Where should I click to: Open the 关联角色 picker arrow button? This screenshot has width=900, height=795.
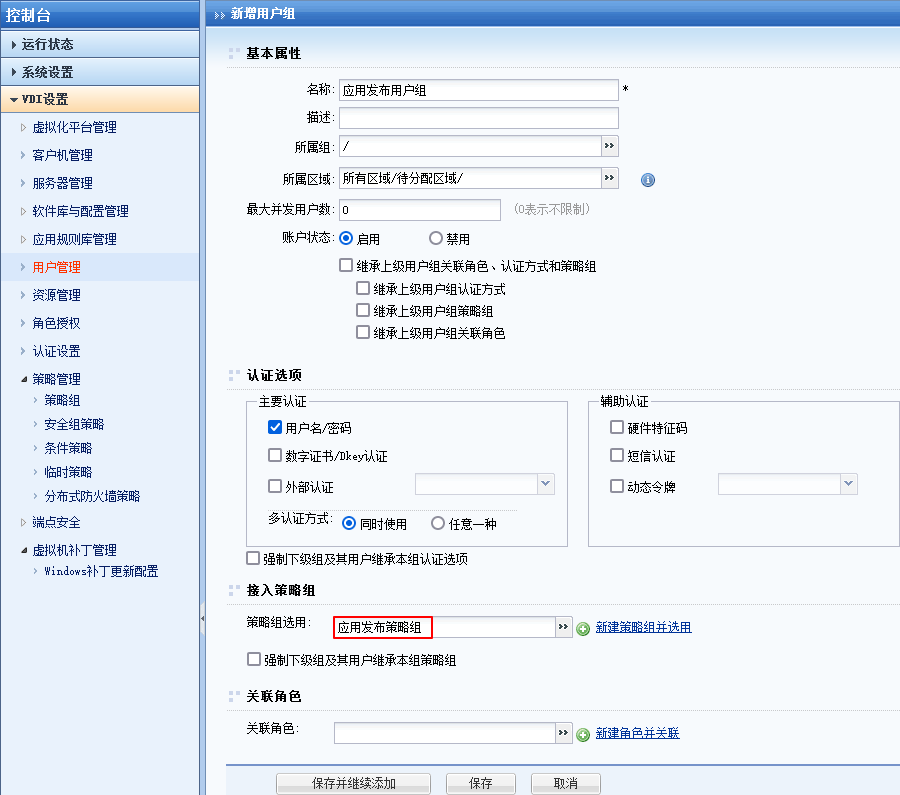click(x=563, y=733)
